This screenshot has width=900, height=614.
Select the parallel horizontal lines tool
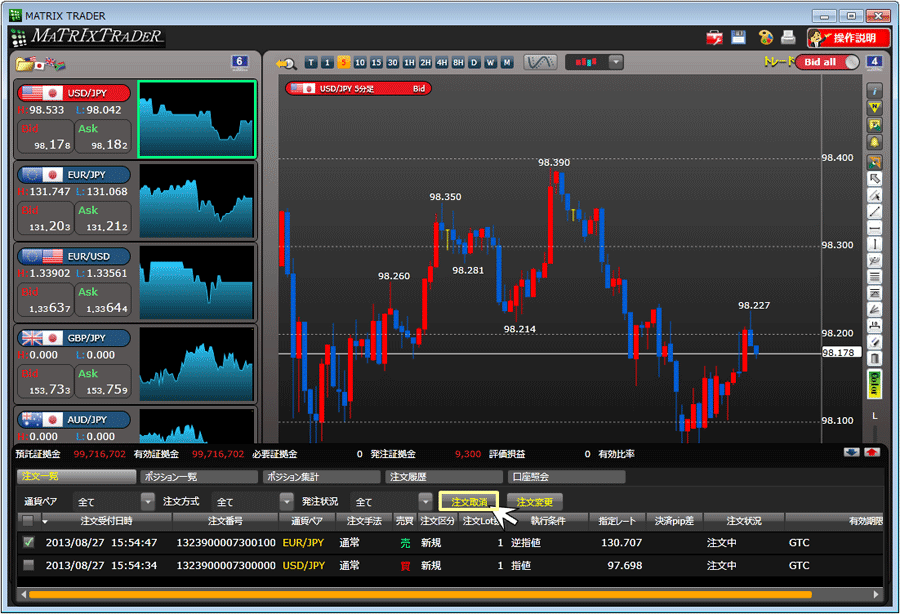click(x=874, y=277)
